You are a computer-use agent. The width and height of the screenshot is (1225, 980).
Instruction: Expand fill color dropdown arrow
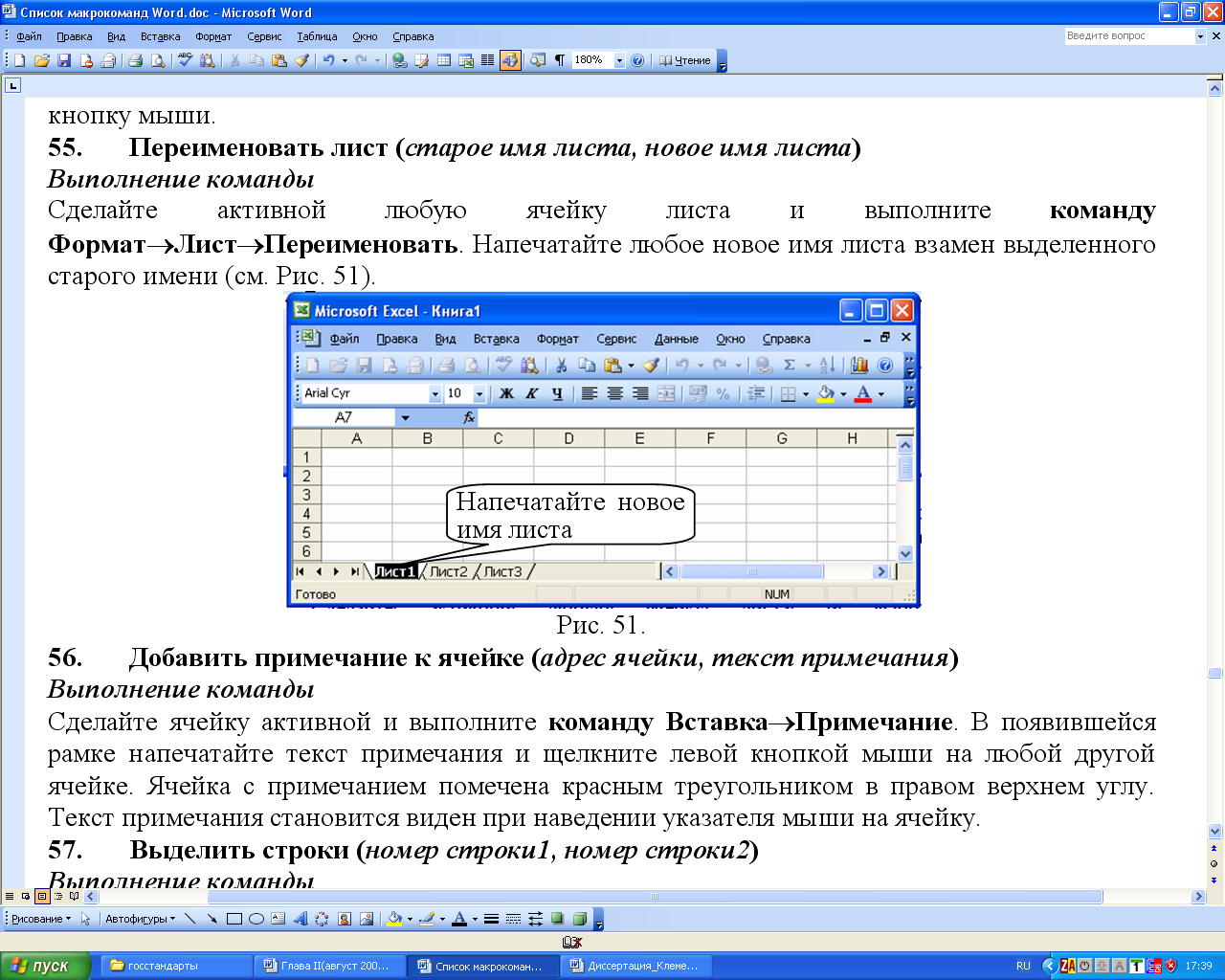(410, 919)
